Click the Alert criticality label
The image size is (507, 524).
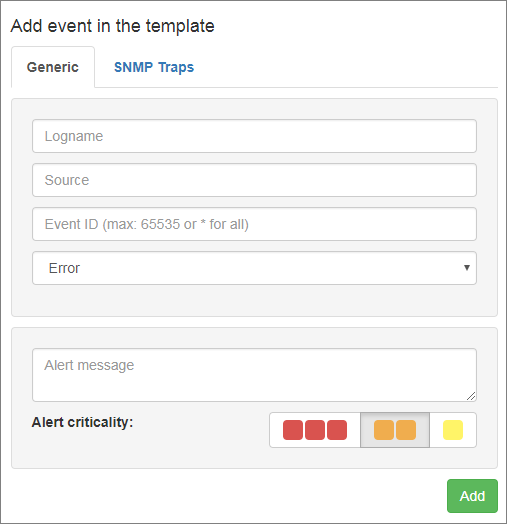(82, 422)
